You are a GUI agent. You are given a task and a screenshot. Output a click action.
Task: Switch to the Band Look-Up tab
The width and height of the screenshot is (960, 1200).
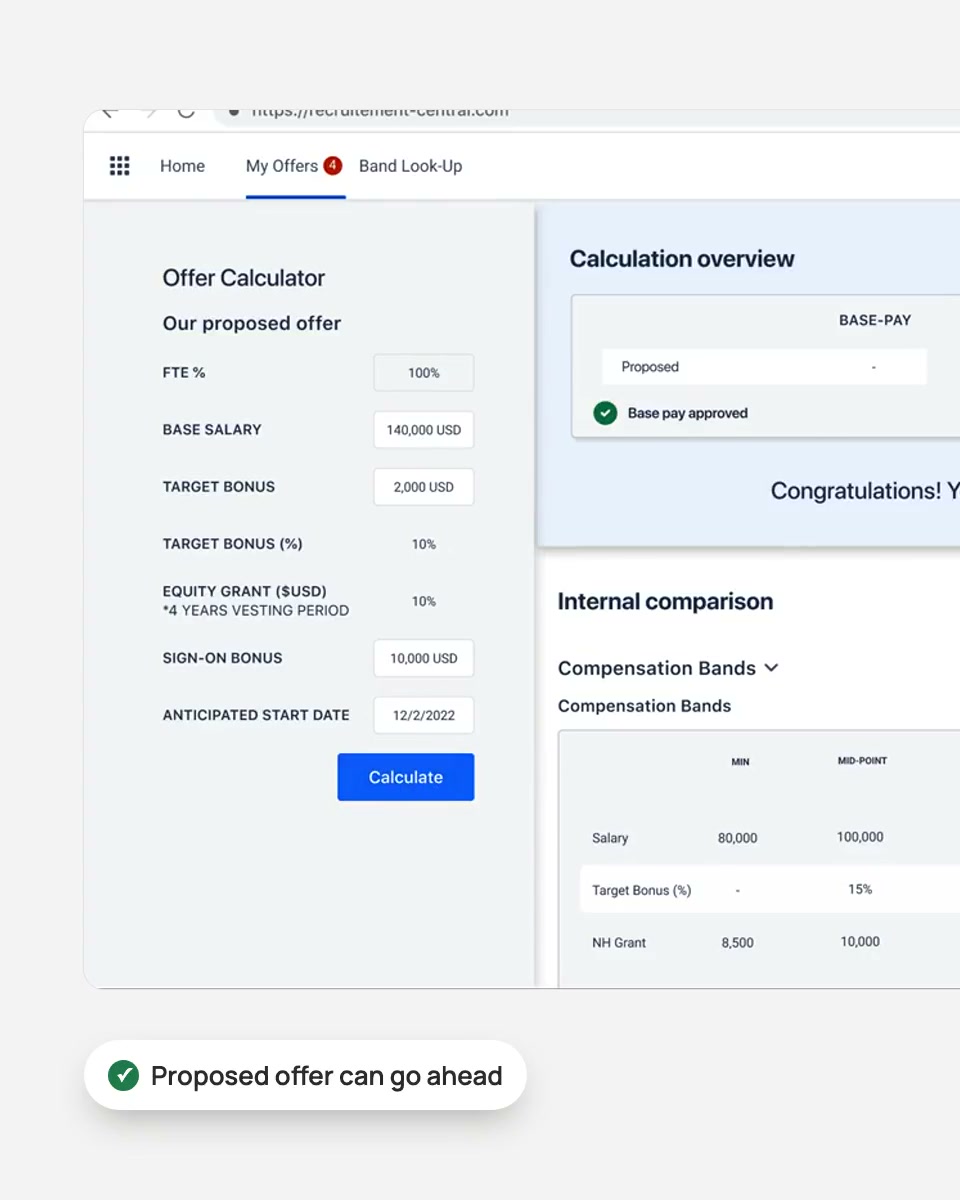[x=411, y=166]
